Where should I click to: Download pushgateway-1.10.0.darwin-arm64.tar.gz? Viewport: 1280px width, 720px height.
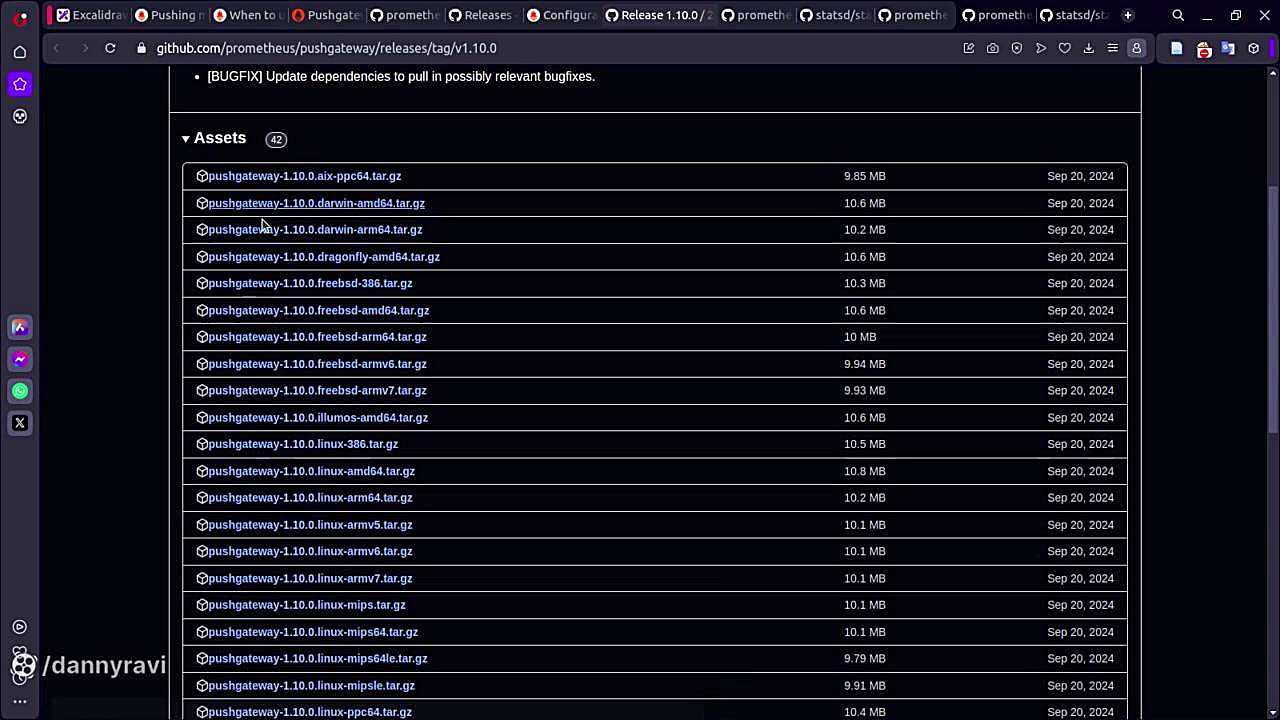tap(315, 230)
